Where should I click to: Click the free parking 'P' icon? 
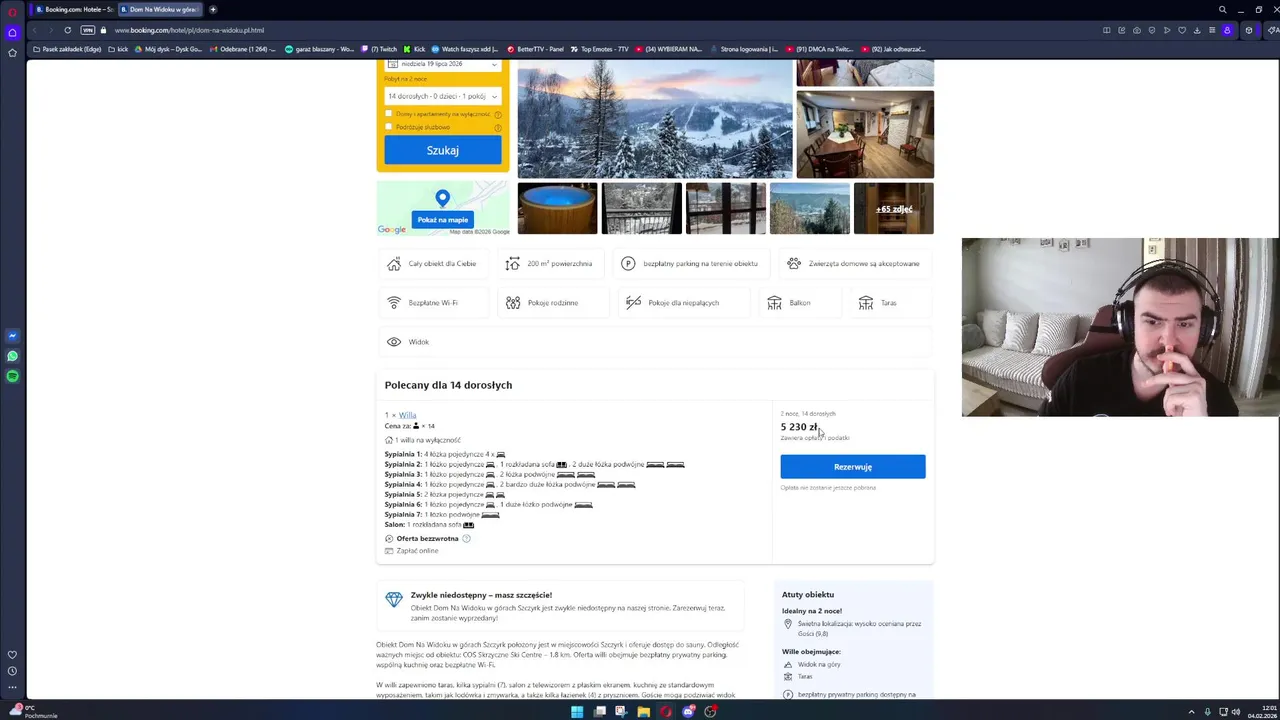click(x=628, y=264)
